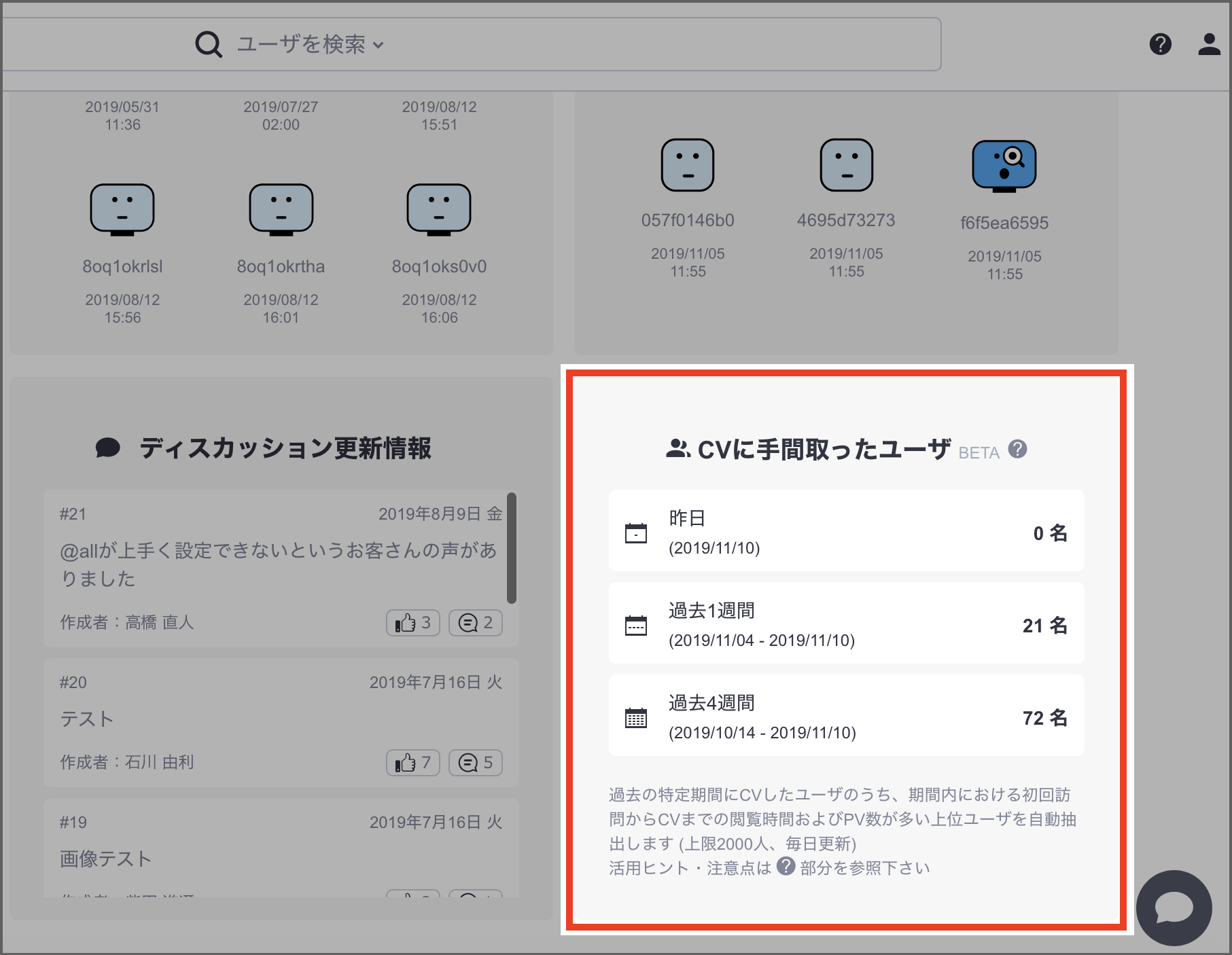The width and height of the screenshot is (1232, 955).
Task: Select user avatar 8oq1okrlsl
Action: (122, 209)
